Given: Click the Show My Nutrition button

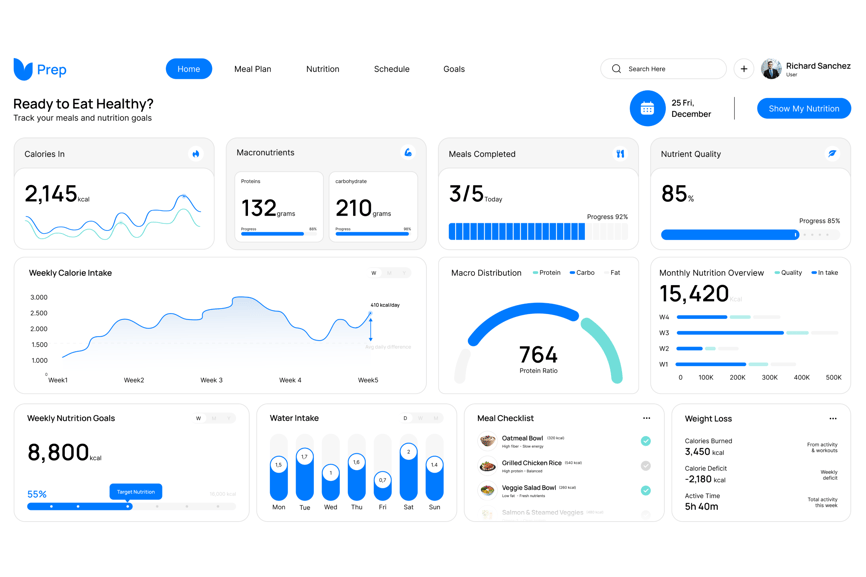Looking at the screenshot, I should [804, 108].
